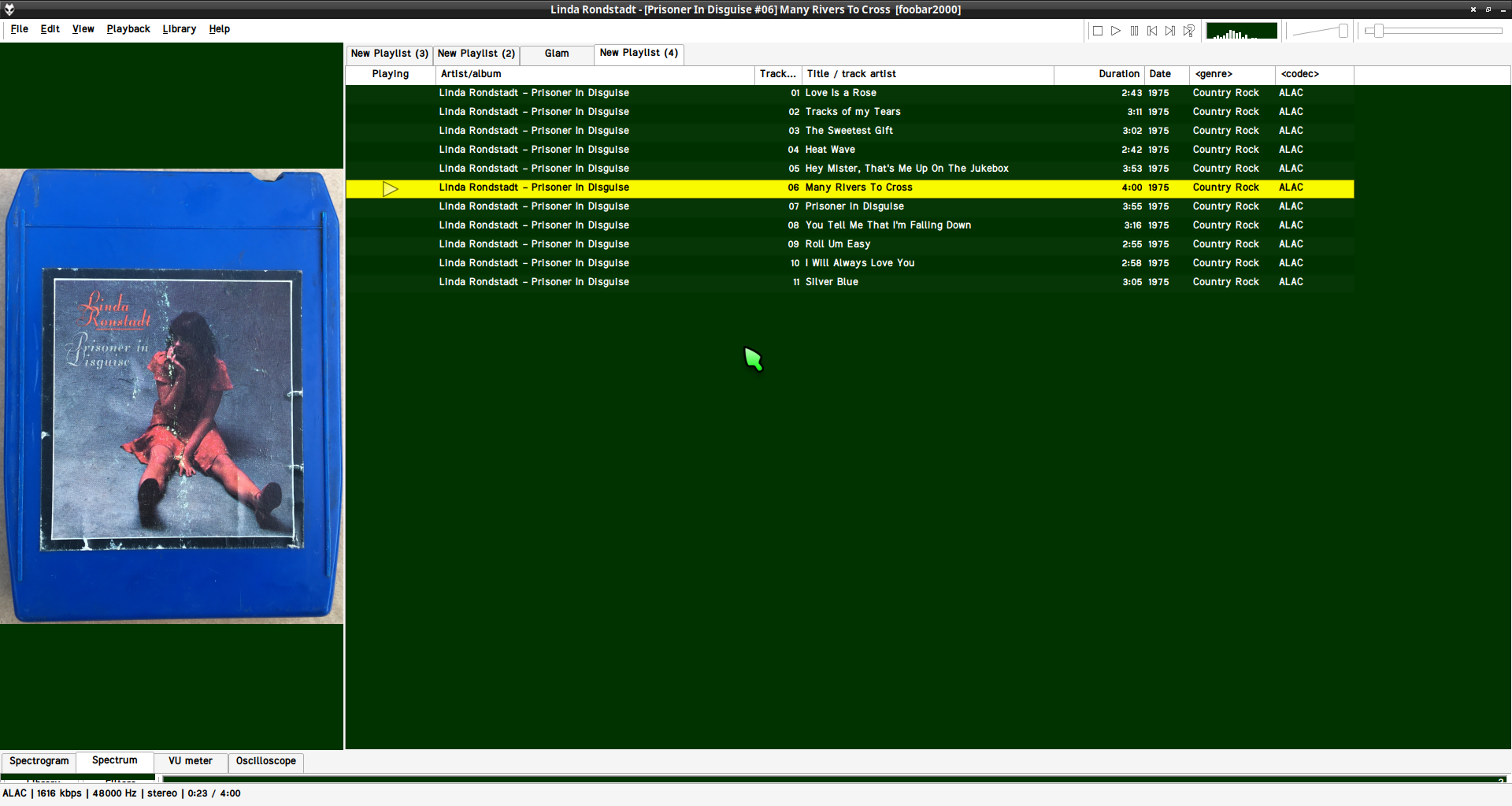
Task: Select track 'Roll Um Easy'
Action: [x=850, y=244]
